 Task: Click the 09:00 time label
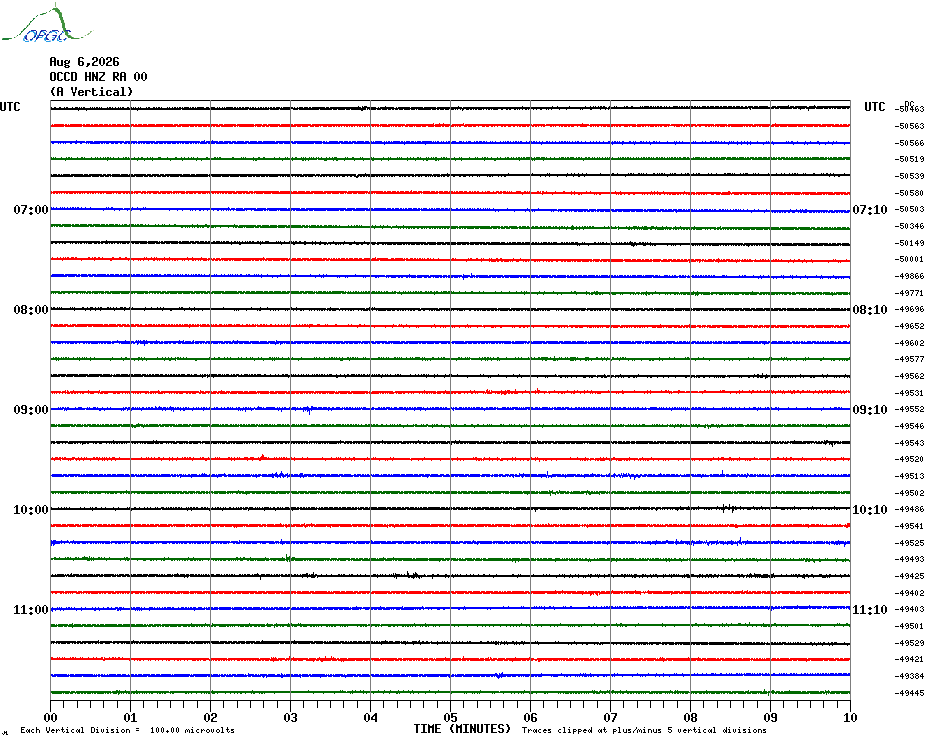coord(31,410)
